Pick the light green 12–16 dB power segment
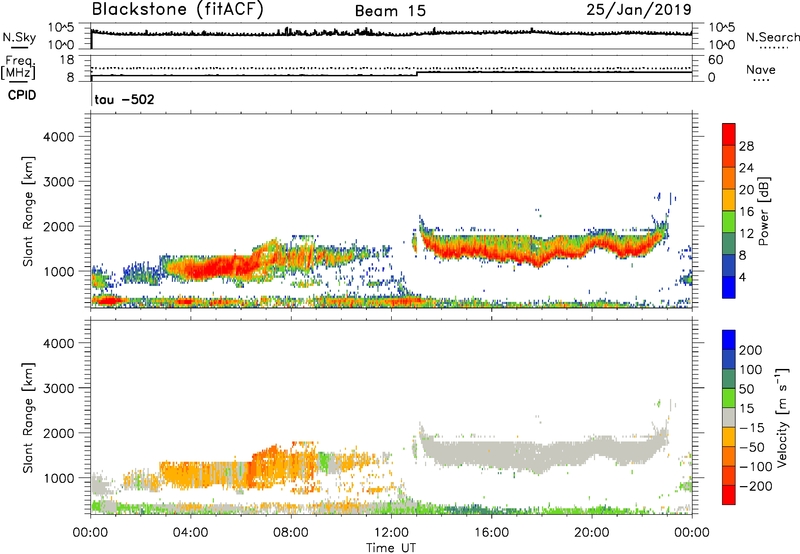This screenshot has width=800, height=554. [729, 222]
